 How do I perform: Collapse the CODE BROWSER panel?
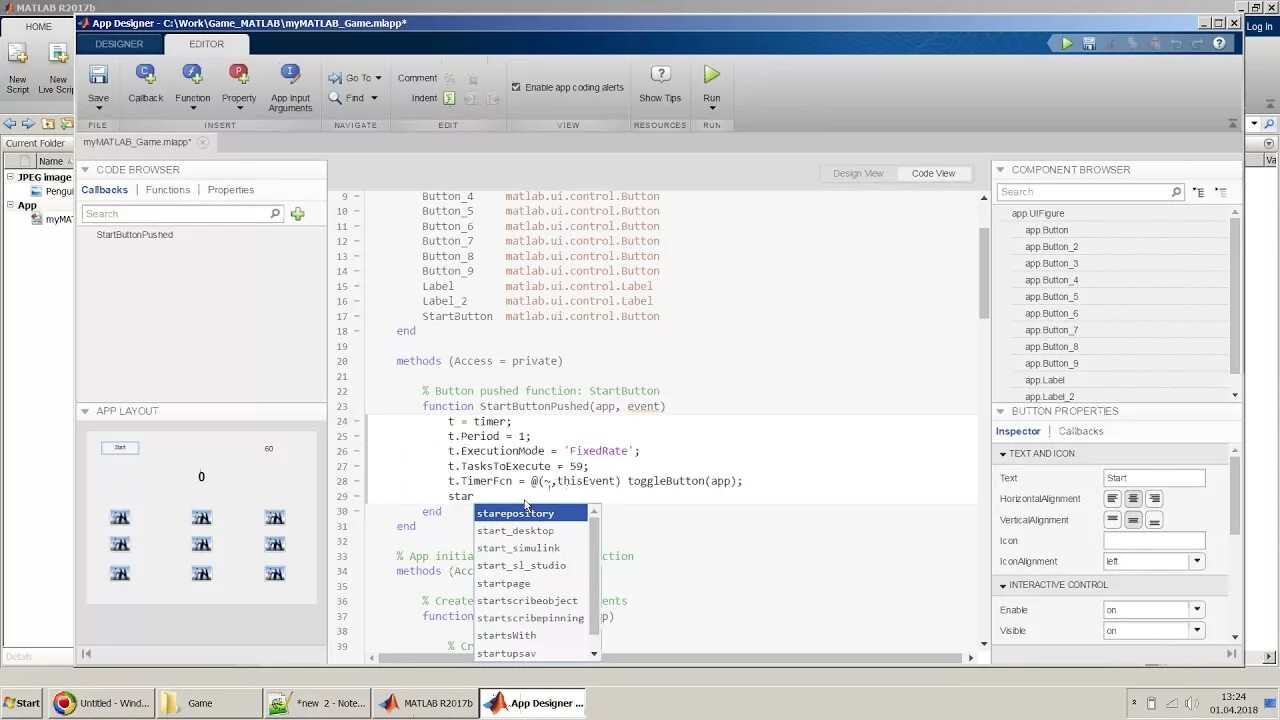click(x=86, y=170)
